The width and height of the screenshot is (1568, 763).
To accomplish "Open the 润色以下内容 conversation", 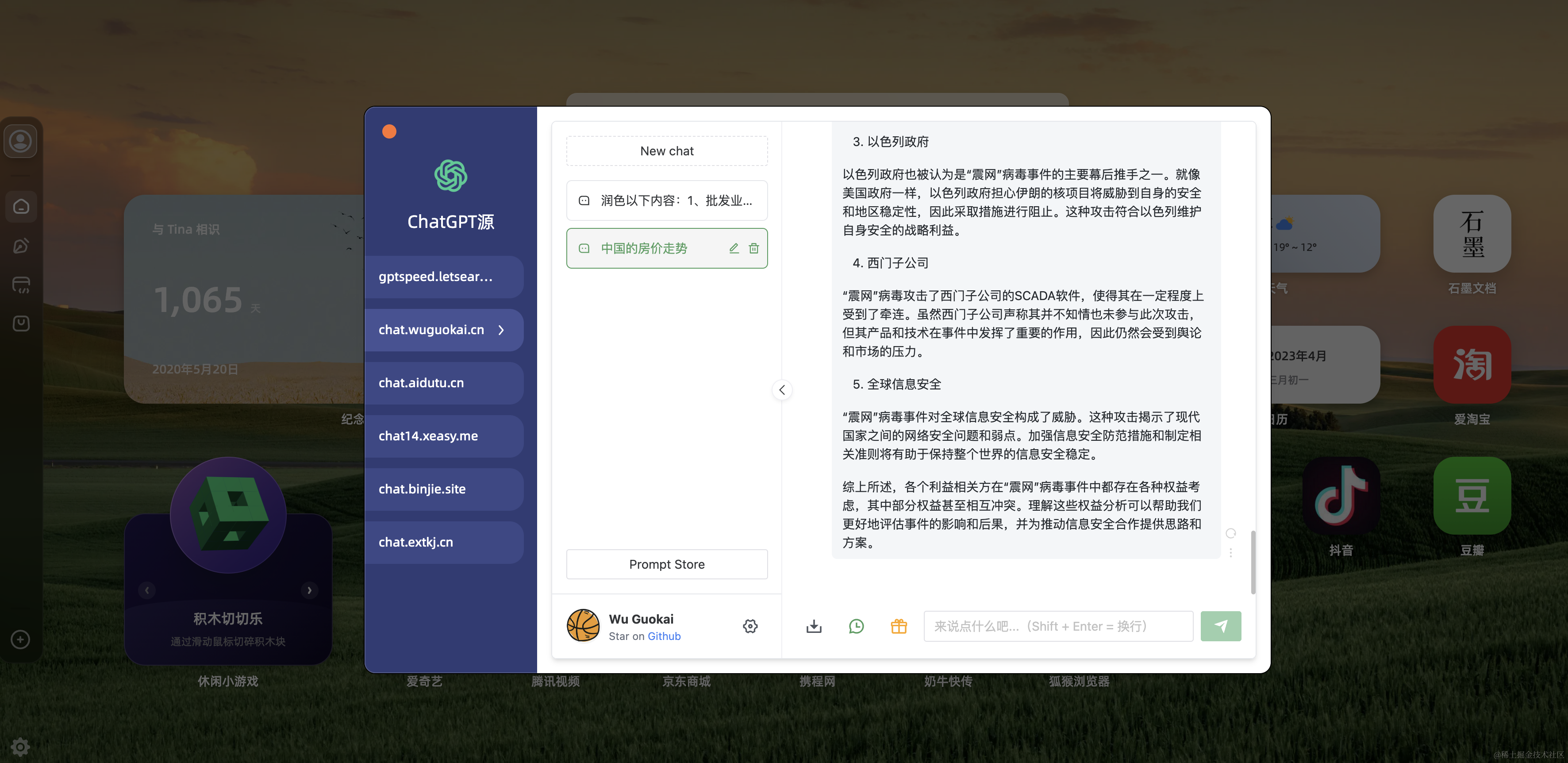I will (x=666, y=200).
